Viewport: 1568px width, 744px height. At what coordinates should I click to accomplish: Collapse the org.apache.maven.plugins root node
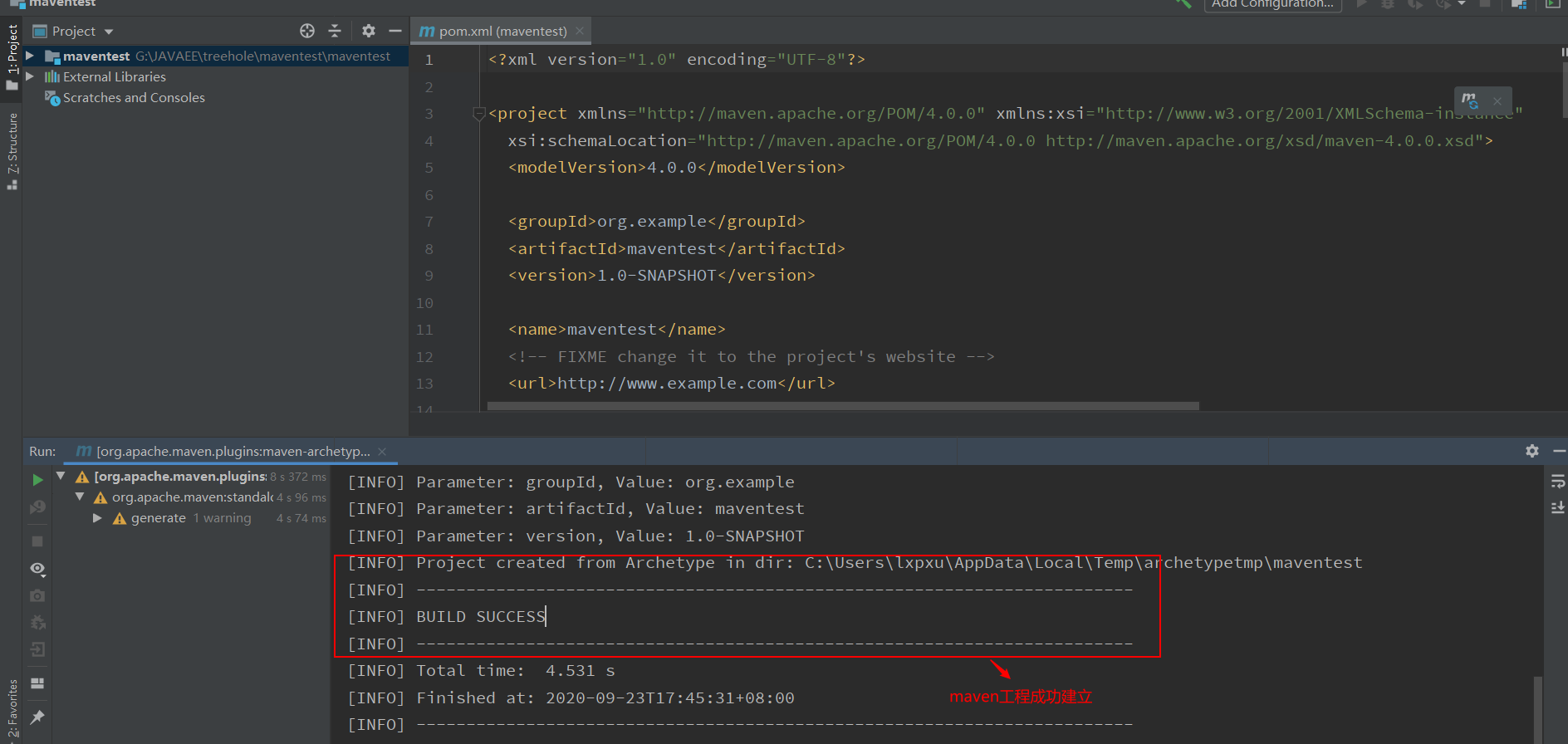(x=61, y=476)
